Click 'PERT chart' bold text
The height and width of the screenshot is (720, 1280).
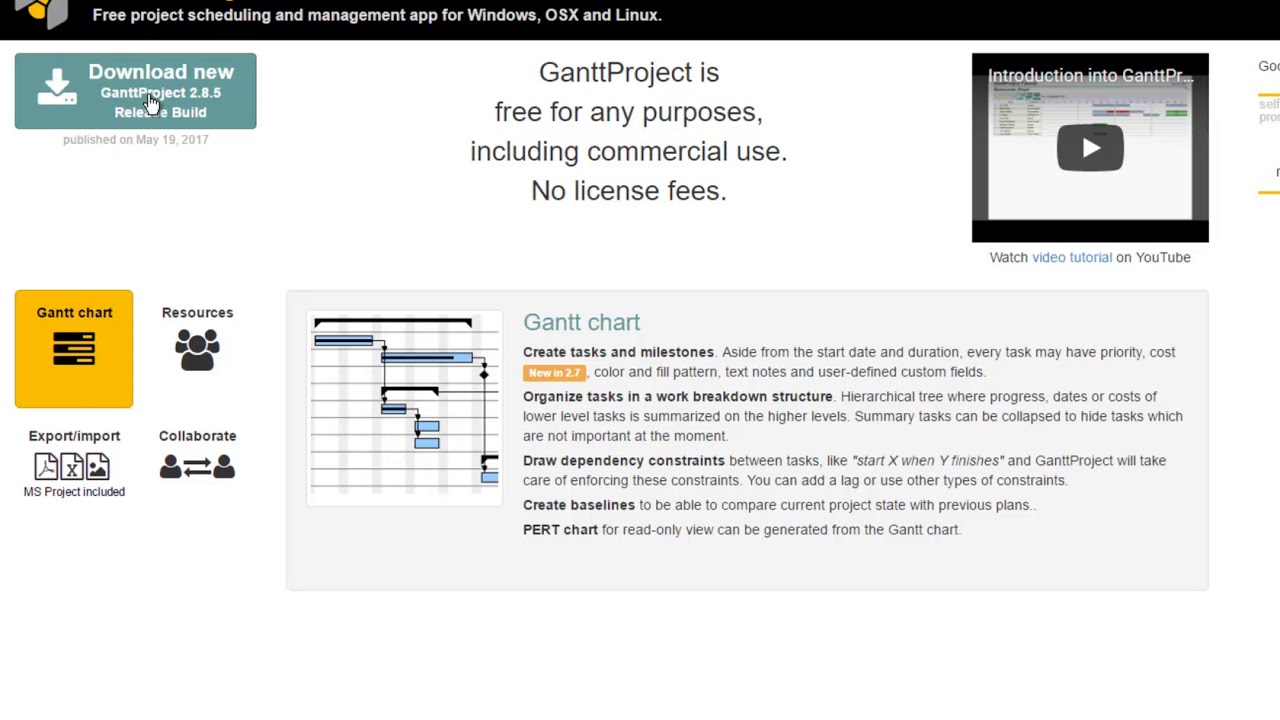pyautogui.click(x=560, y=530)
